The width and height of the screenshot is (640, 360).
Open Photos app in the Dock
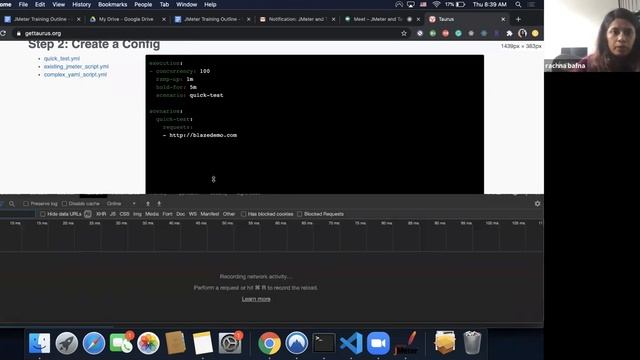point(148,343)
